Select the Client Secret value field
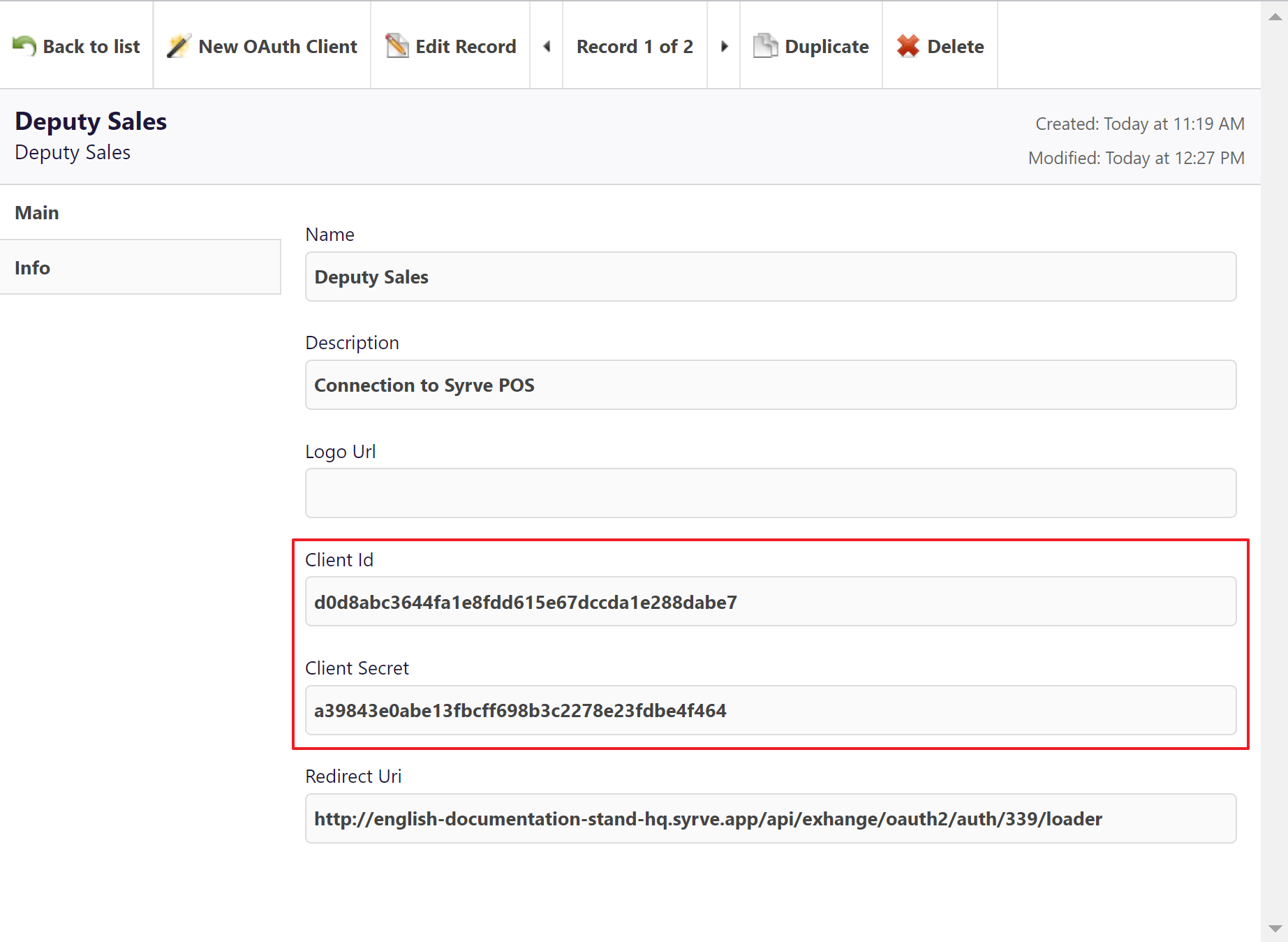 pos(770,710)
